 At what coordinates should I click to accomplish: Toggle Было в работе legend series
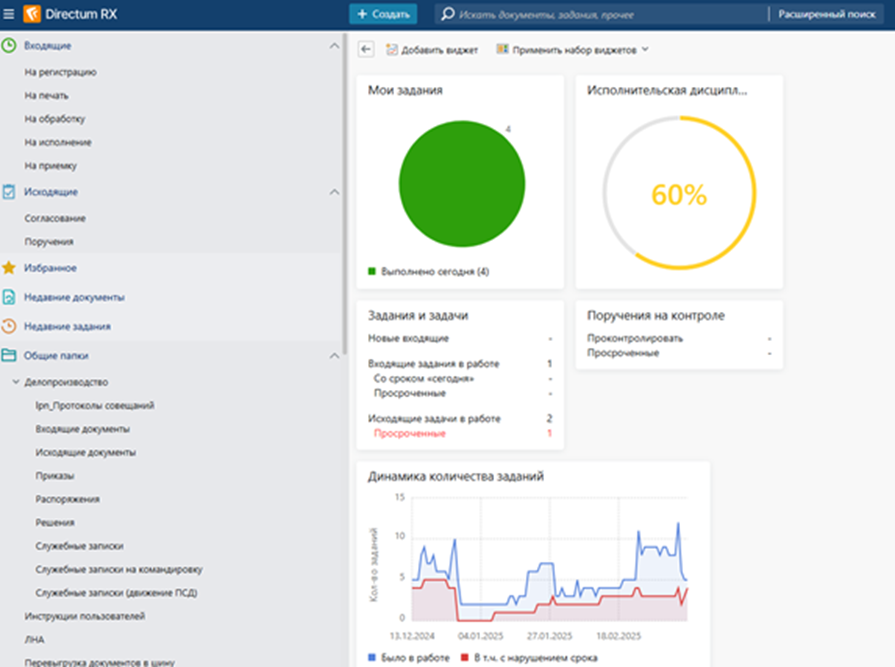point(409,658)
